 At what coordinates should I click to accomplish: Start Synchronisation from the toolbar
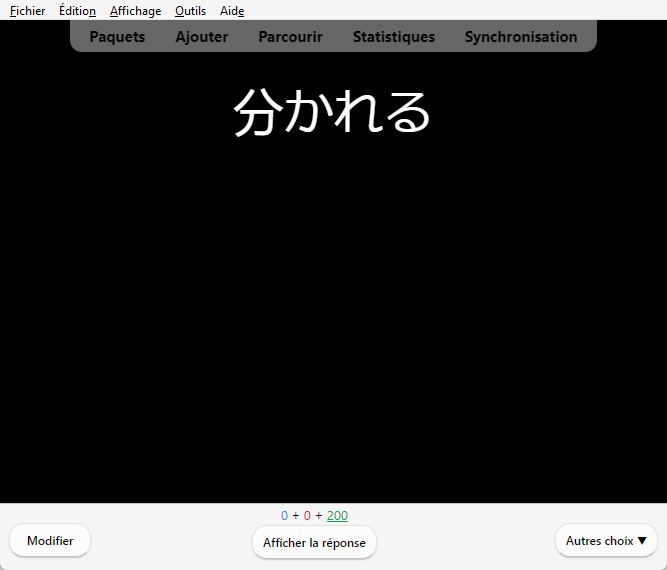520,37
